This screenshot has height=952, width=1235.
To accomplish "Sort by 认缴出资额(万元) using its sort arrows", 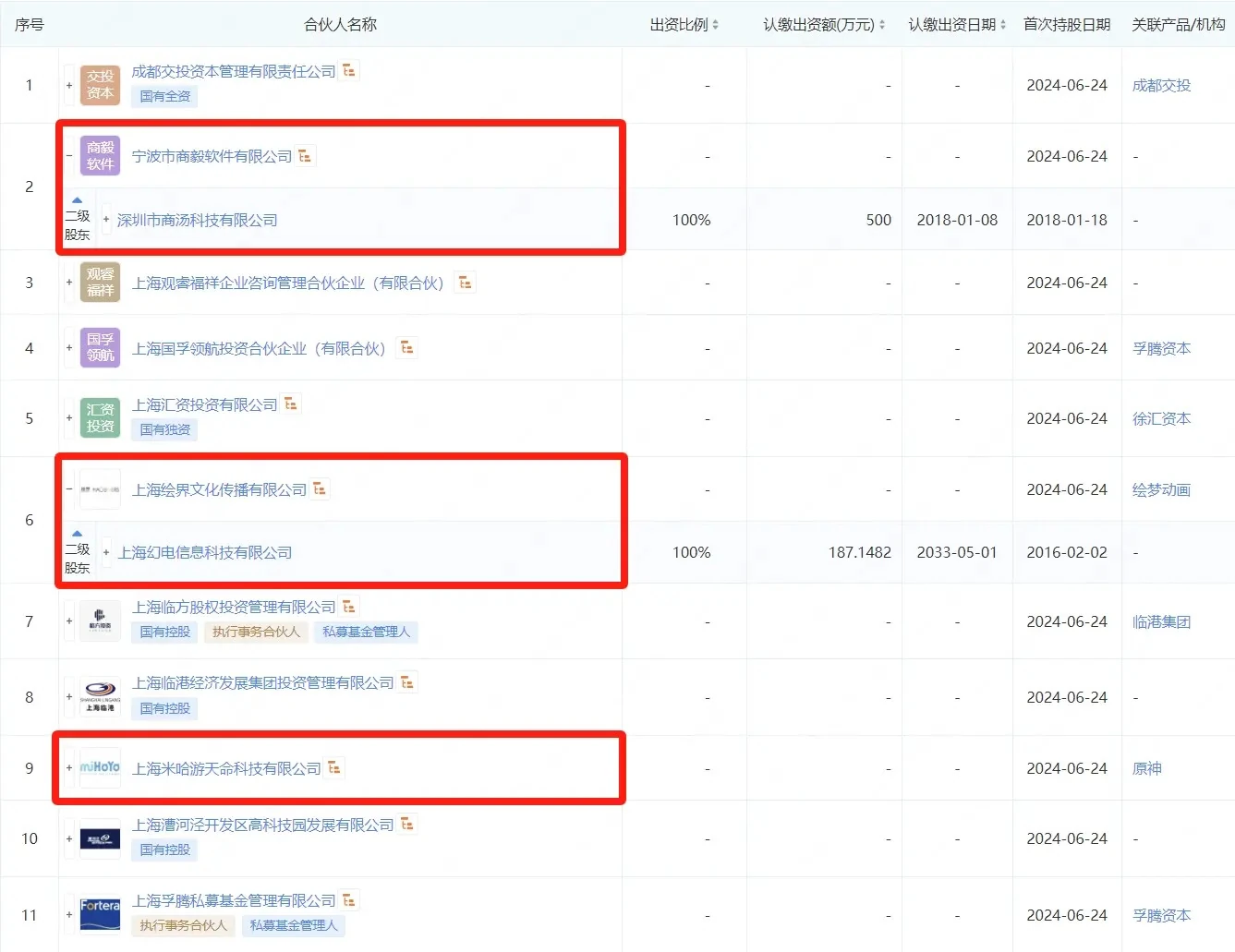I will [x=881, y=25].
